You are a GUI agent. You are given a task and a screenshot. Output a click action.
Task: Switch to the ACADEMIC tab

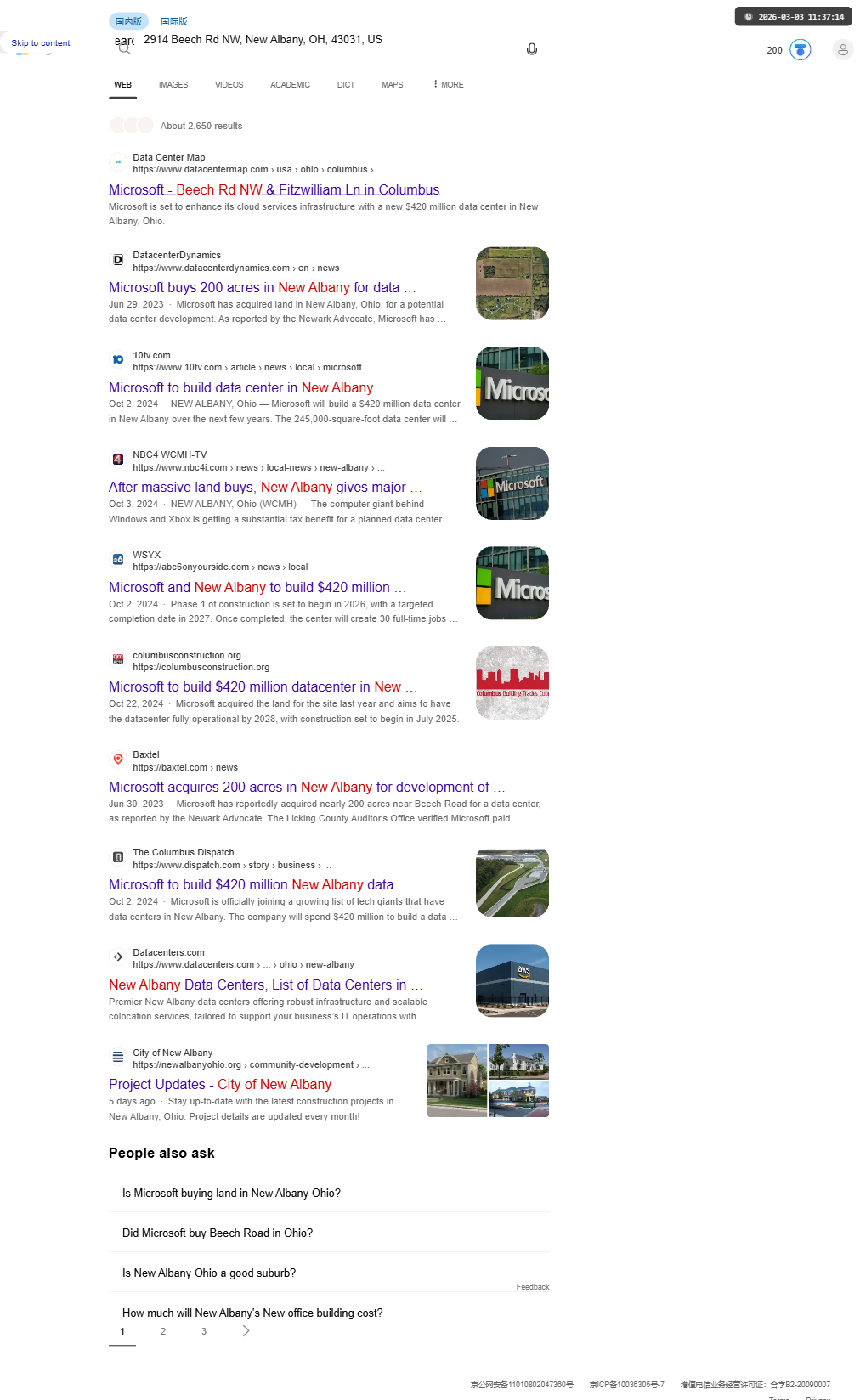(290, 85)
